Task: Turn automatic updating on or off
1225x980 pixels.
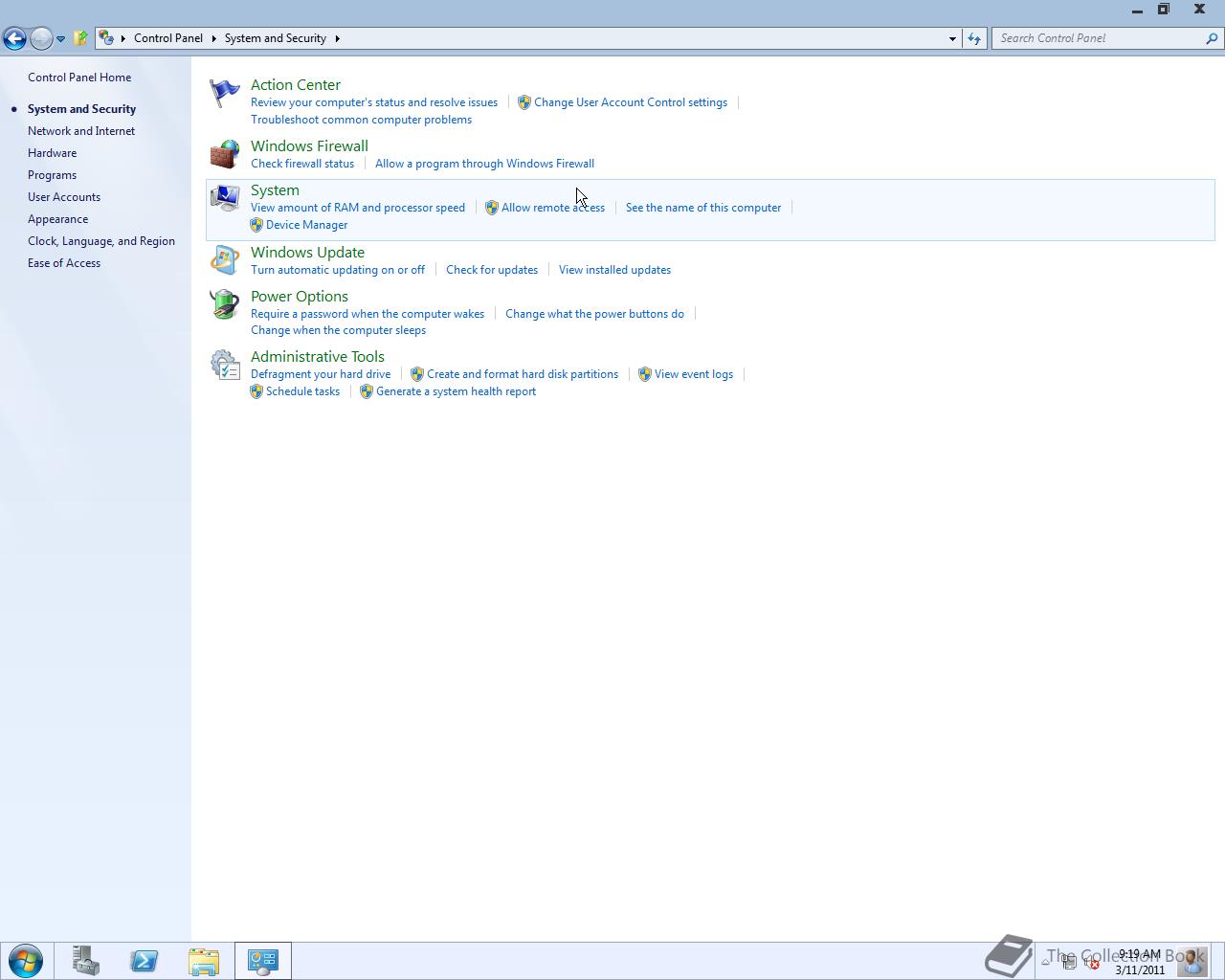Action: (338, 270)
